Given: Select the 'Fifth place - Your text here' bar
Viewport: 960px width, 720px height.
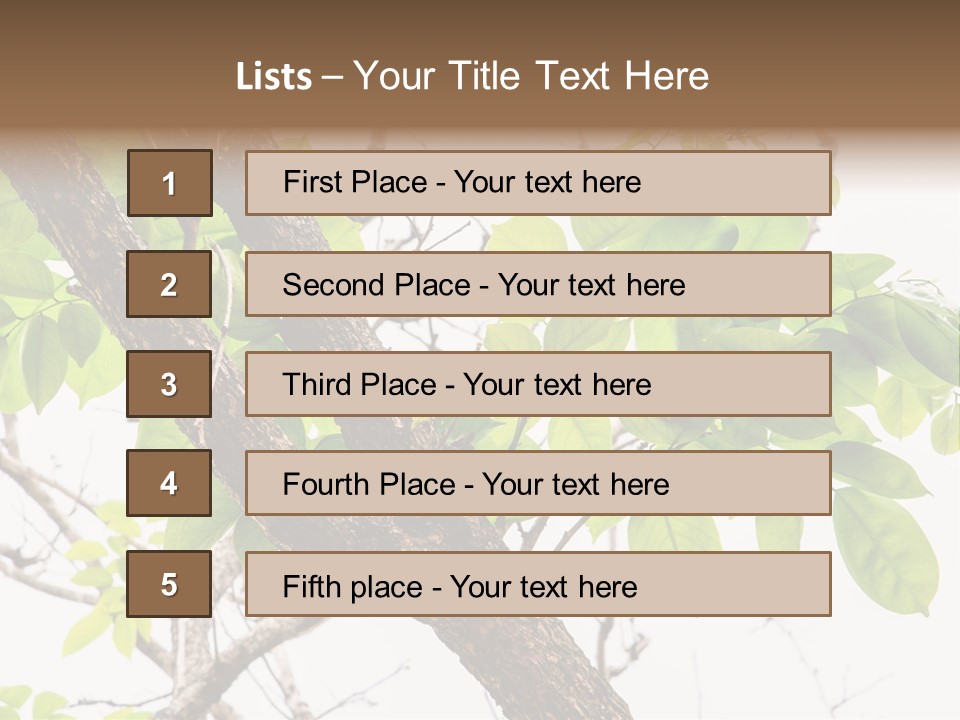Looking at the screenshot, I should pyautogui.click(x=538, y=585).
